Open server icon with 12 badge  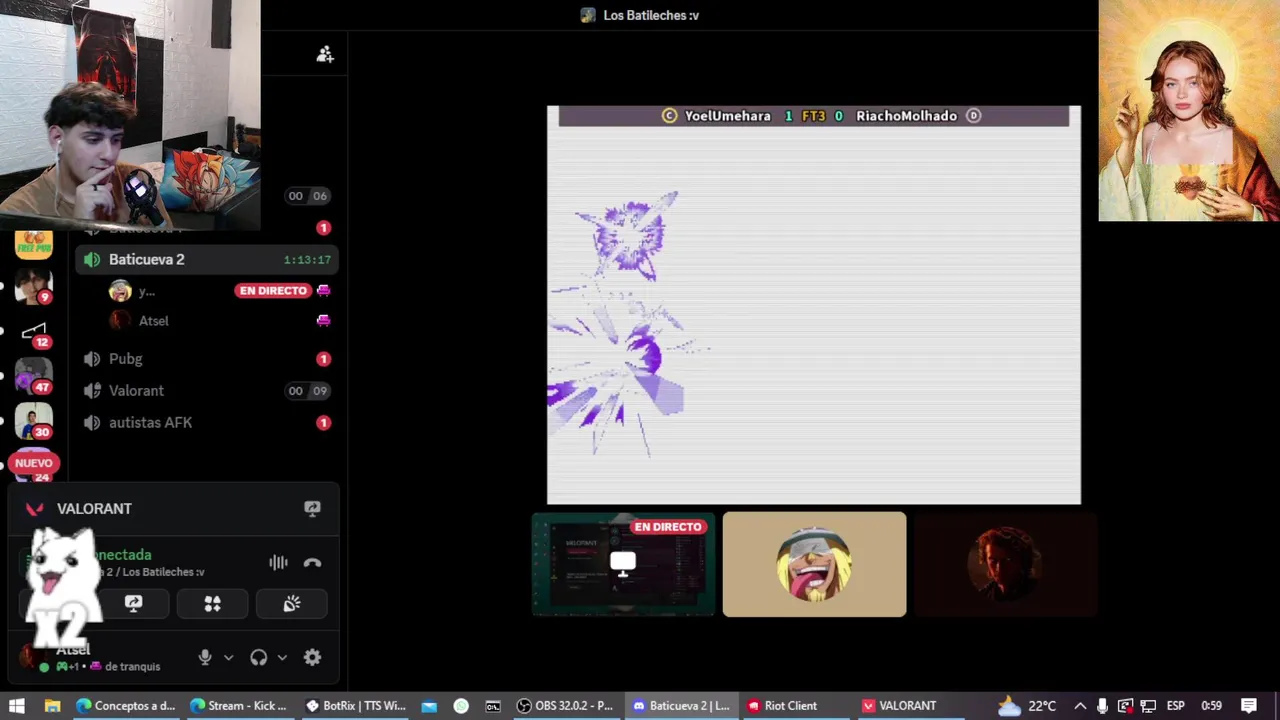[x=33, y=331]
